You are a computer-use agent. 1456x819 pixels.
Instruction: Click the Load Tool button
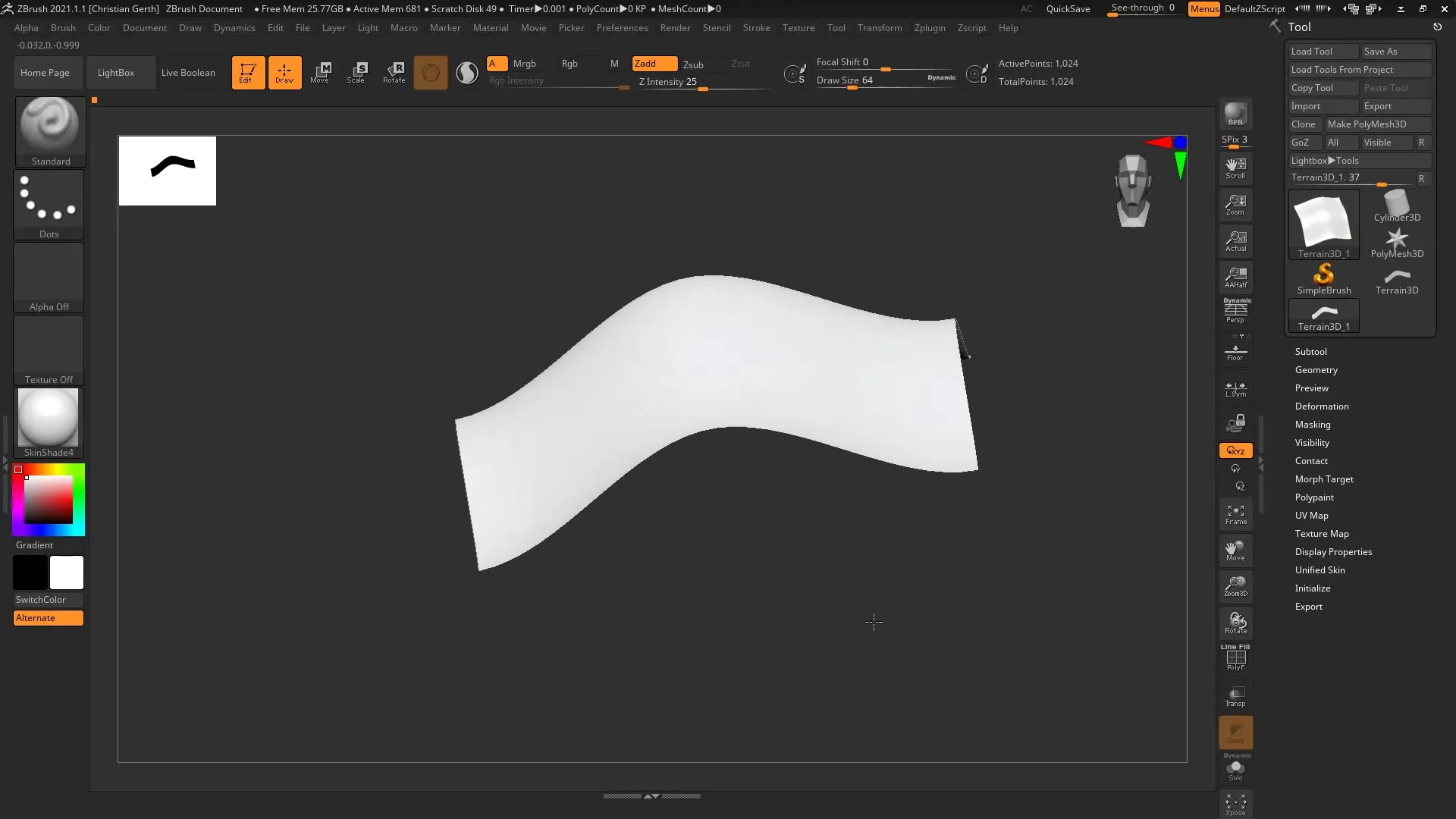click(x=1323, y=52)
